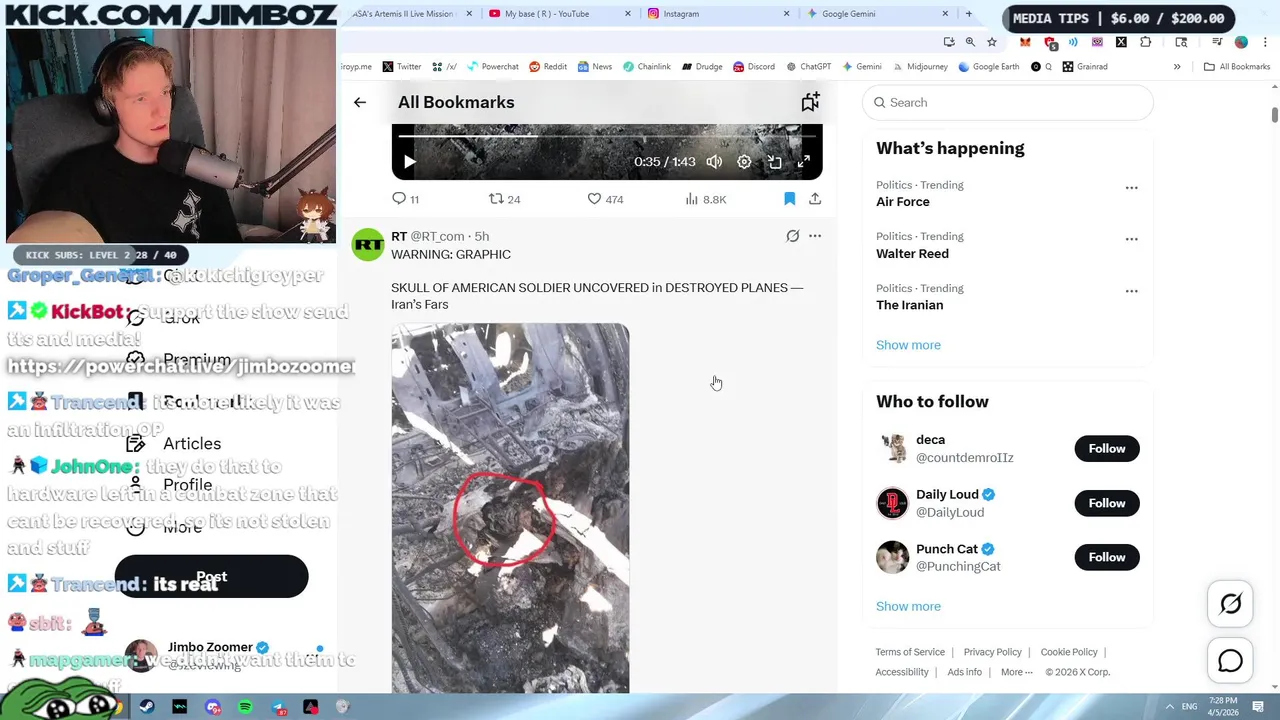Open the RT account avatar
Screen dimensions: 1280x720
point(368,244)
